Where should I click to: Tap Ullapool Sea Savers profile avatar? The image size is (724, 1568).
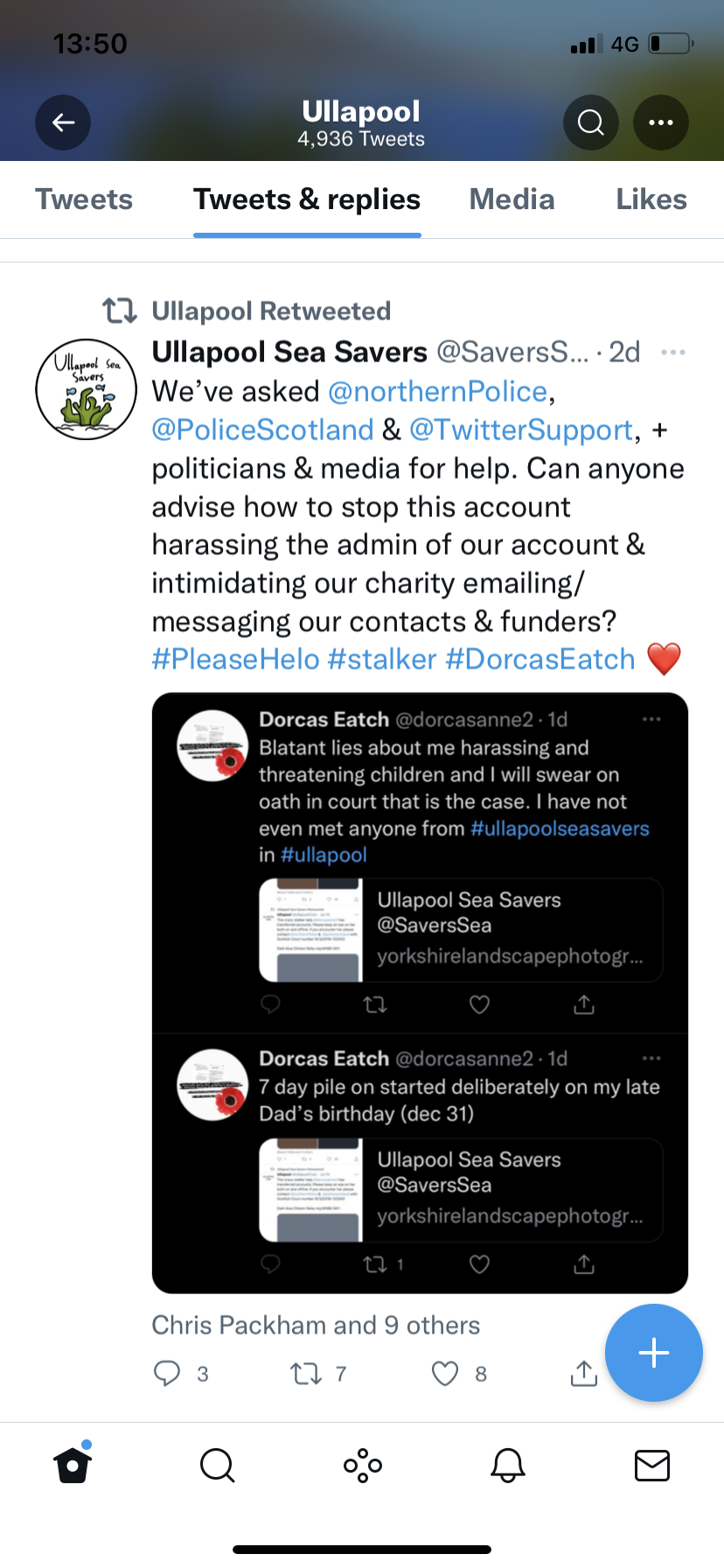point(86,389)
